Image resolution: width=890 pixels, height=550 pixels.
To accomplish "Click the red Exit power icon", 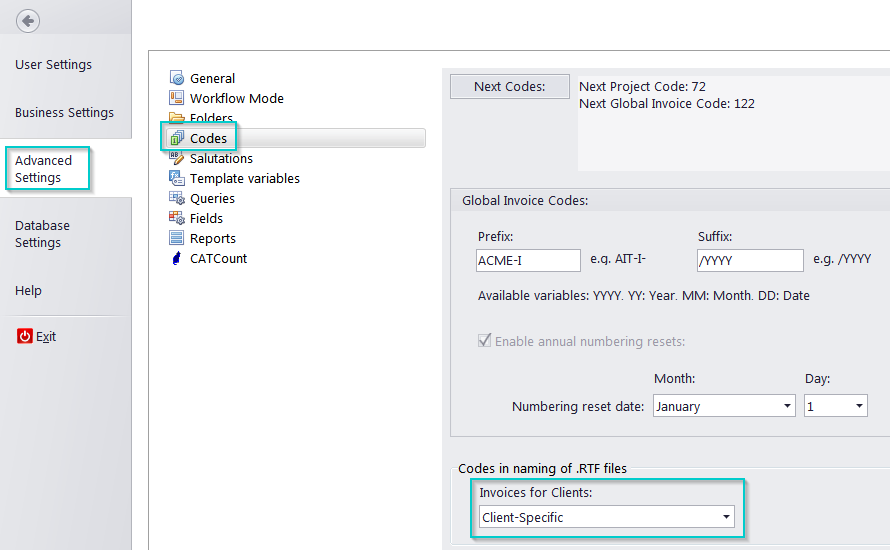I will [24, 336].
